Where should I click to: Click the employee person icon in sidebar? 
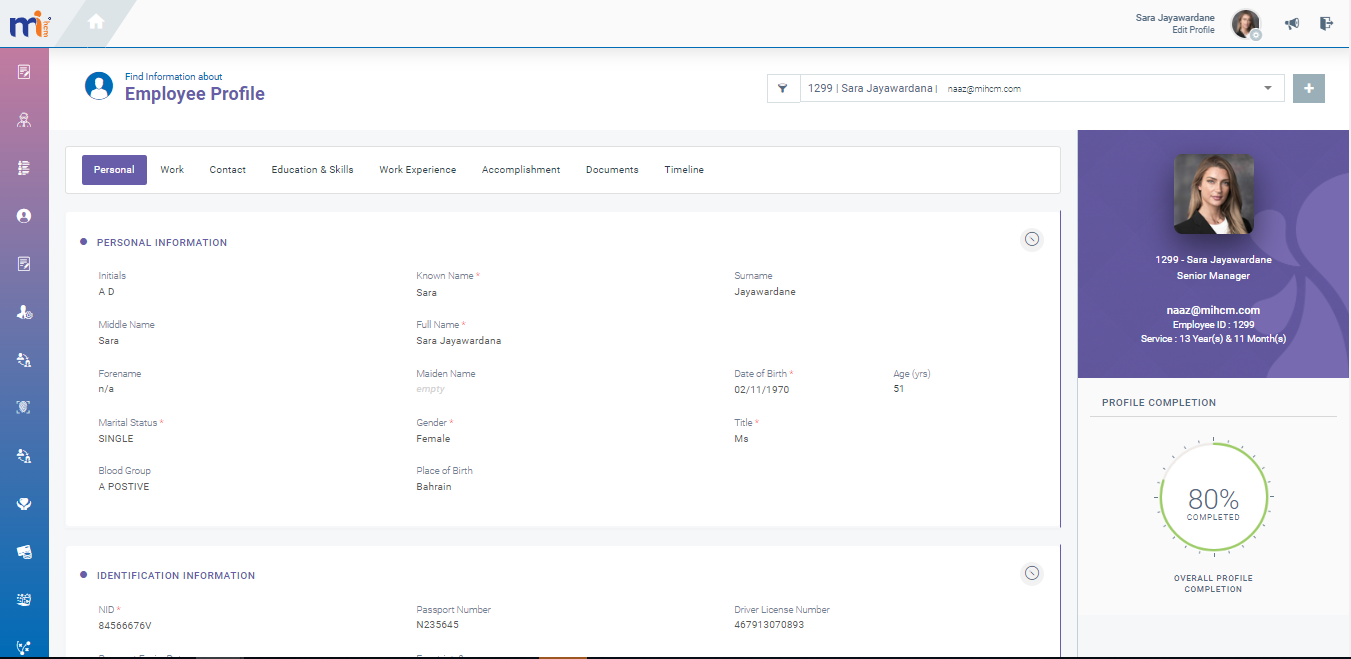click(x=24, y=119)
